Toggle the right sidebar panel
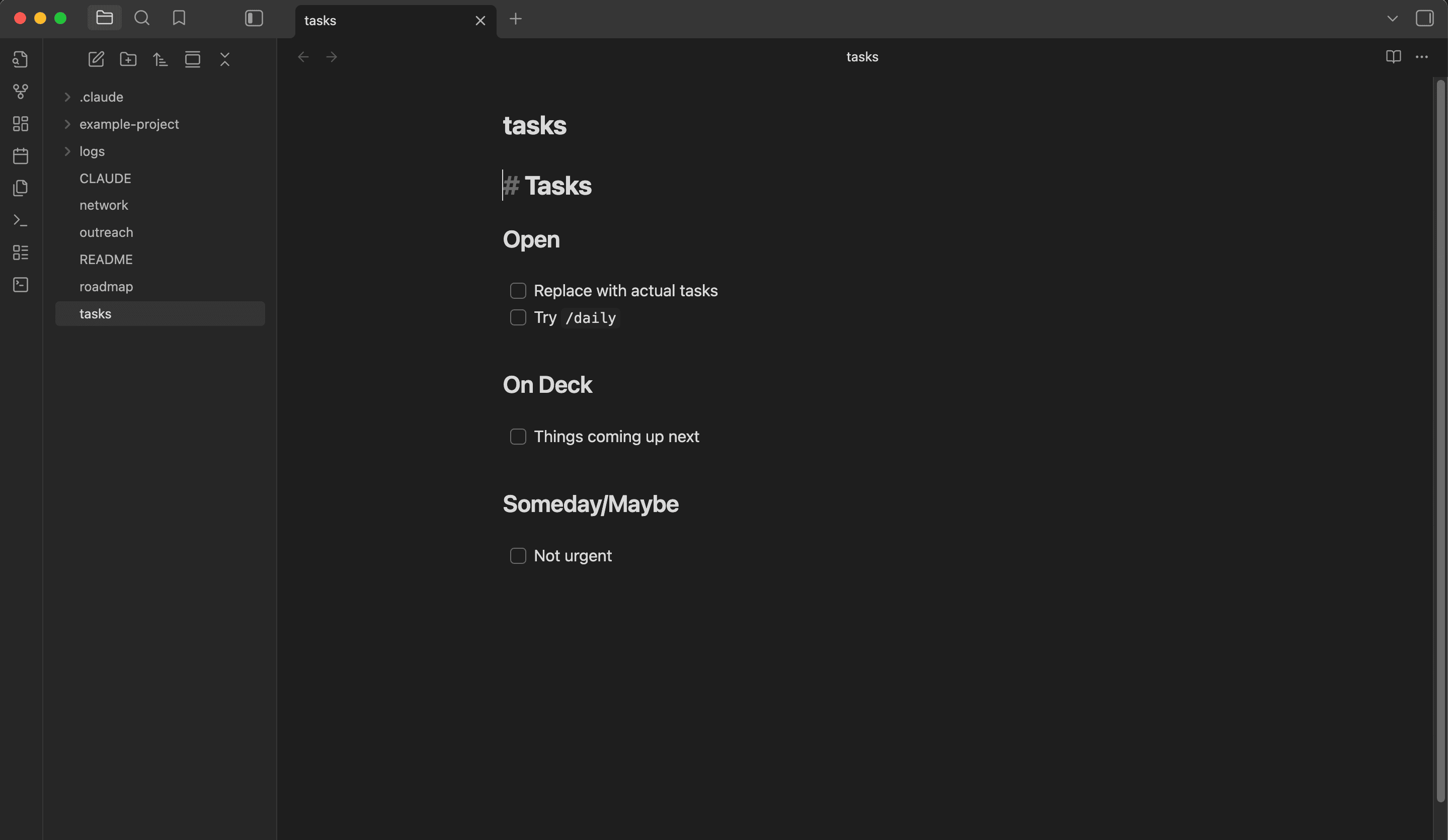1448x840 pixels. tap(1424, 18)
